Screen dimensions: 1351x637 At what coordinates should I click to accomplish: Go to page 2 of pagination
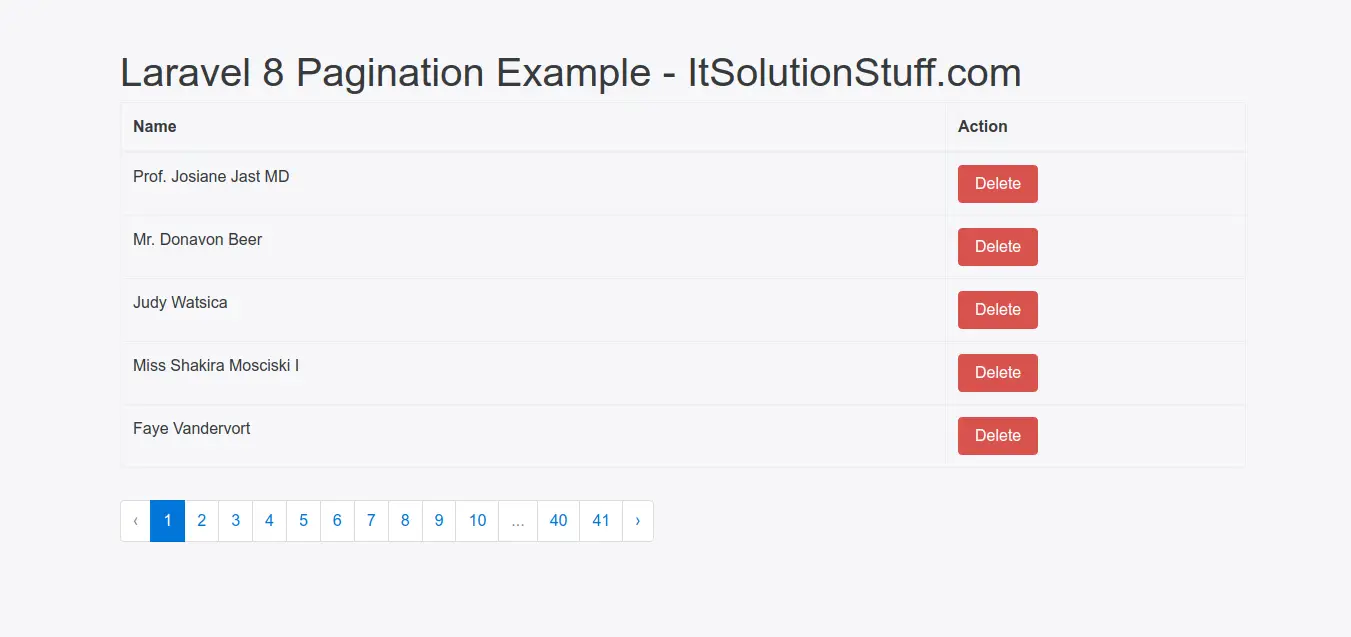tap(201, 520)
